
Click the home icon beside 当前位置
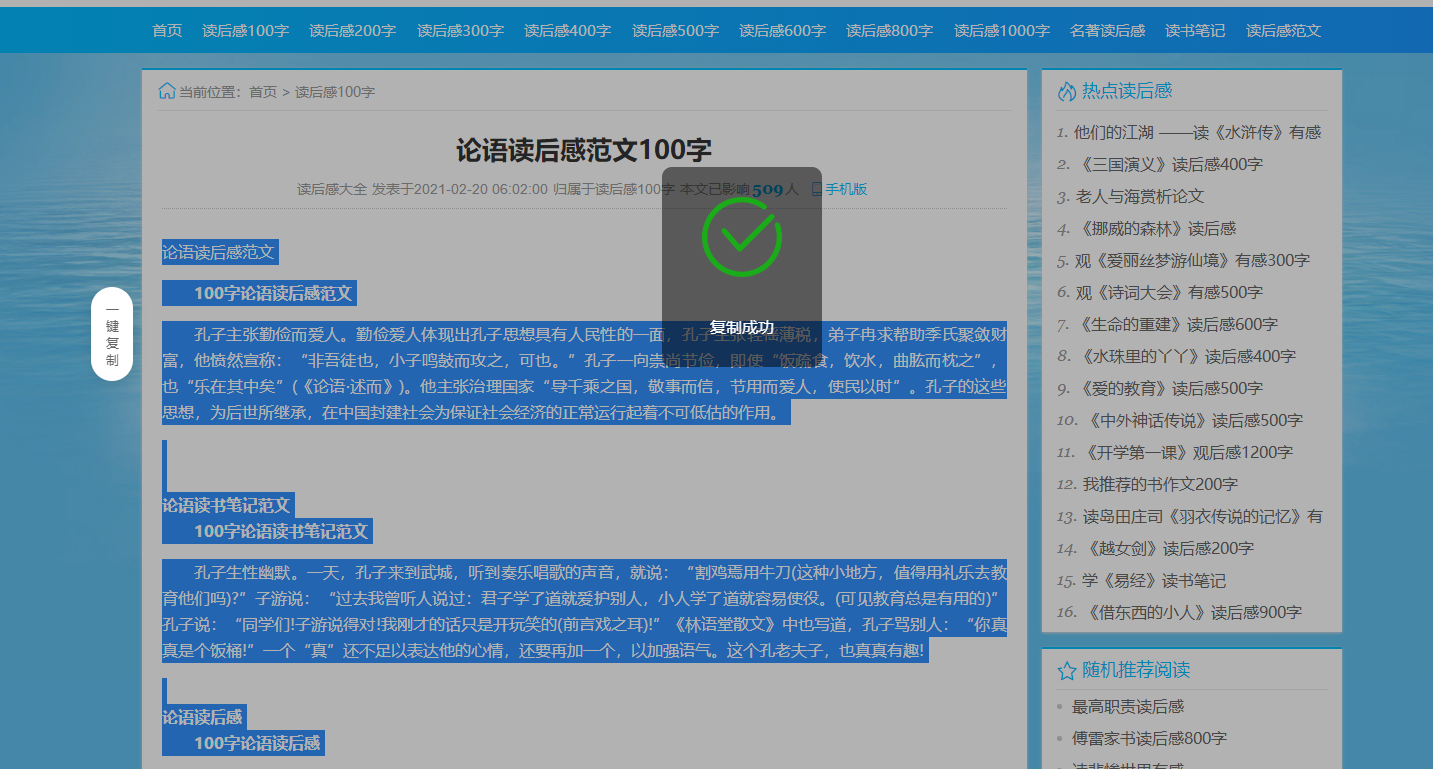coord(167,91)
